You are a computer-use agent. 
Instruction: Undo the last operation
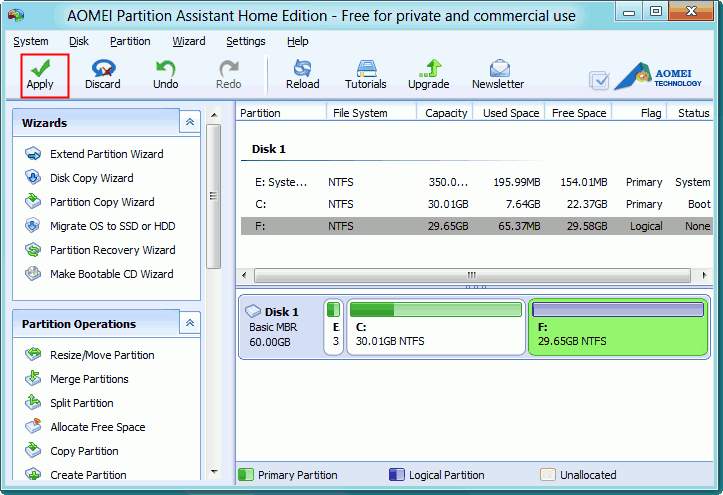click(166, 75)
